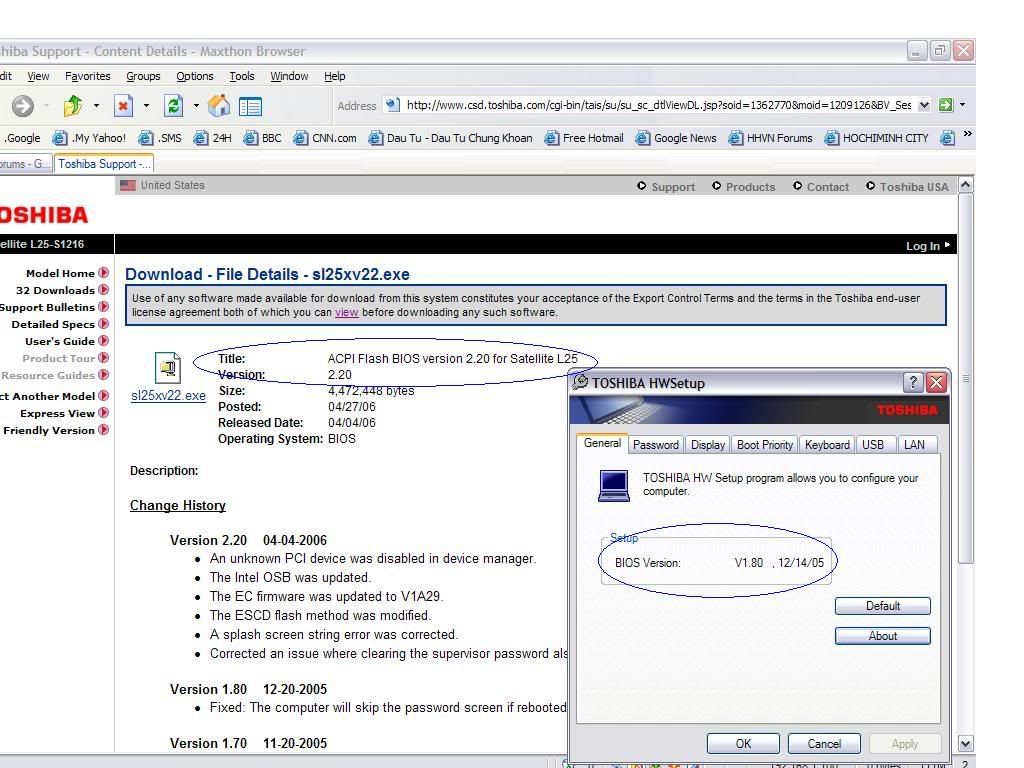Click the arrow icon next to Detailed Specs

[103, 324]
